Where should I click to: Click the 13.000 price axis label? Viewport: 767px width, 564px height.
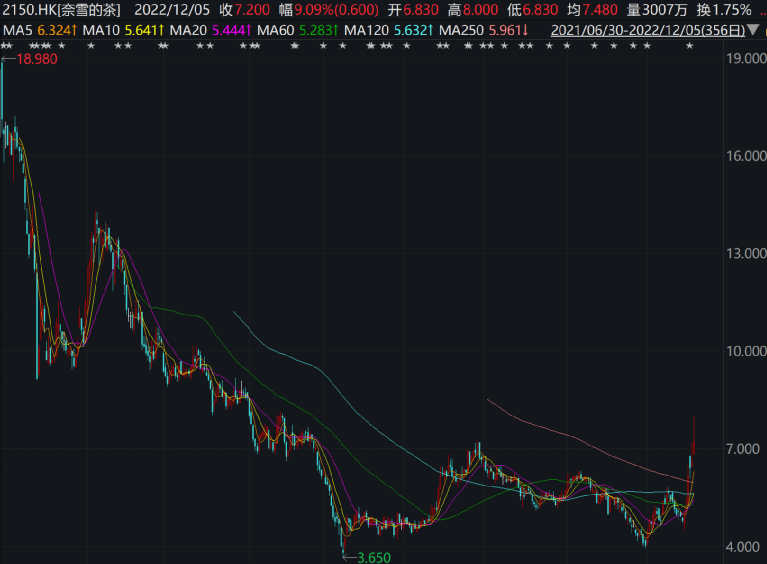(x=746, y=253)
